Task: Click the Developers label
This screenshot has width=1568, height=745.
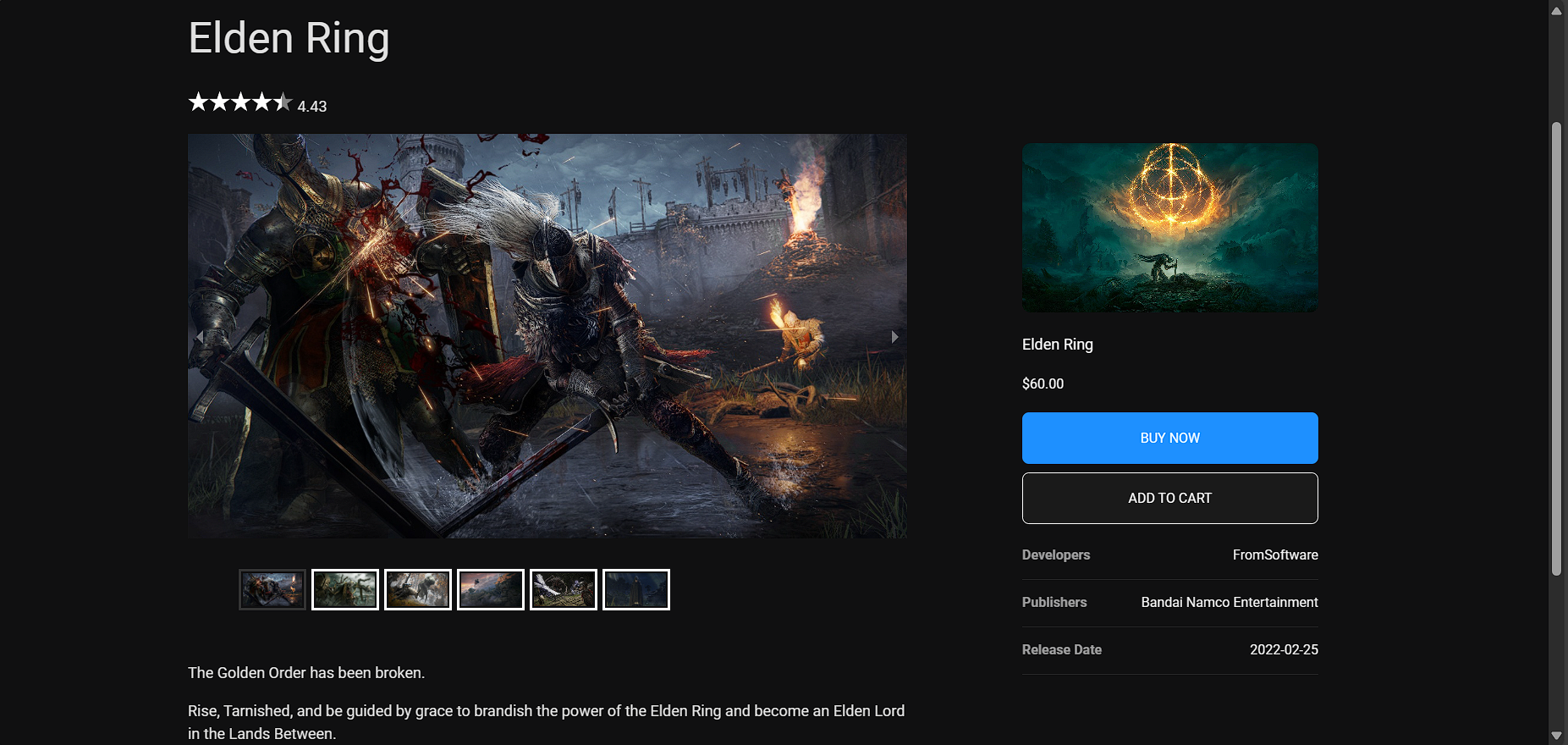Action: 1056,555
